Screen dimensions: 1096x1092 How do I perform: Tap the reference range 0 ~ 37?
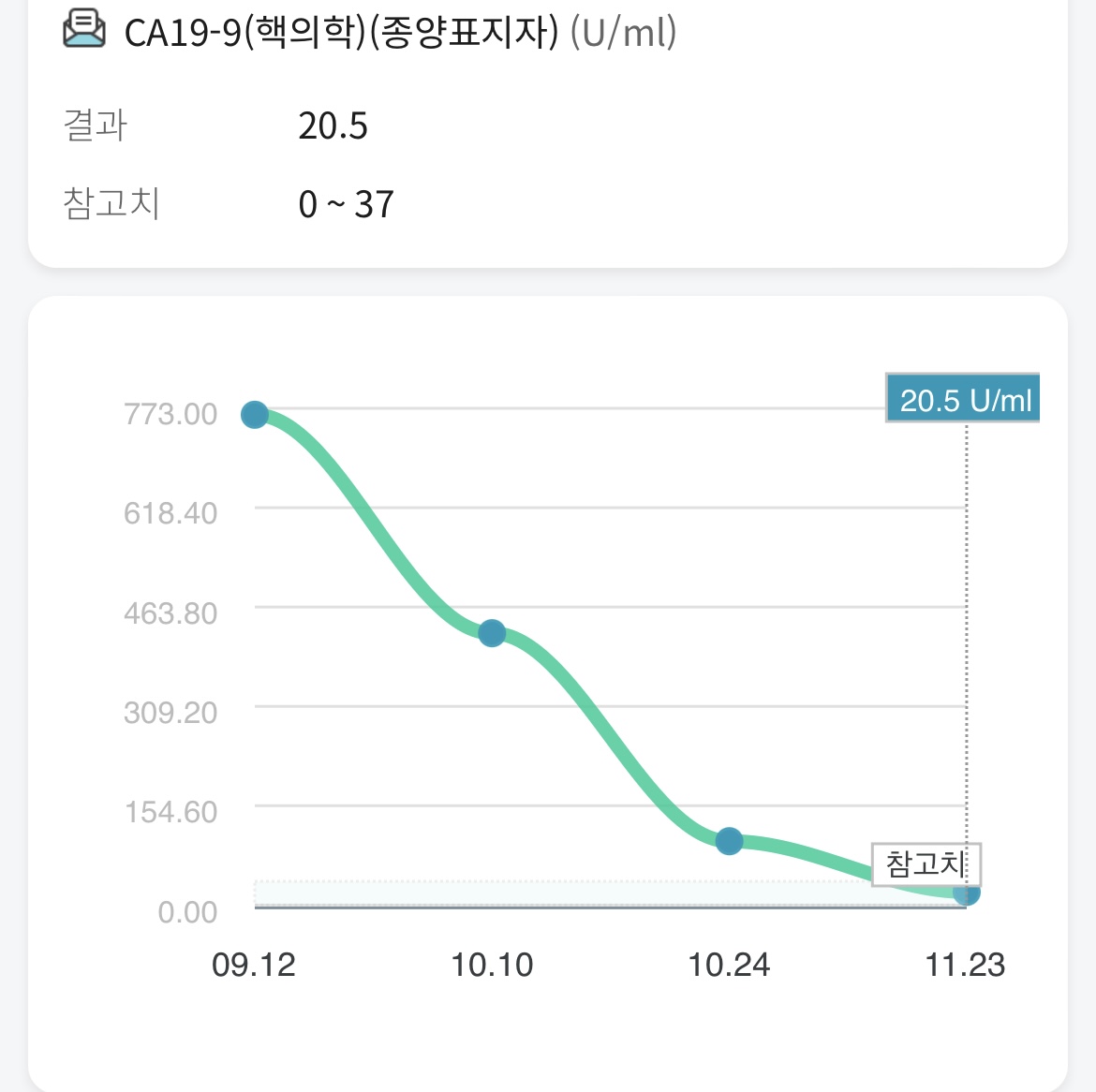(346, 205)
